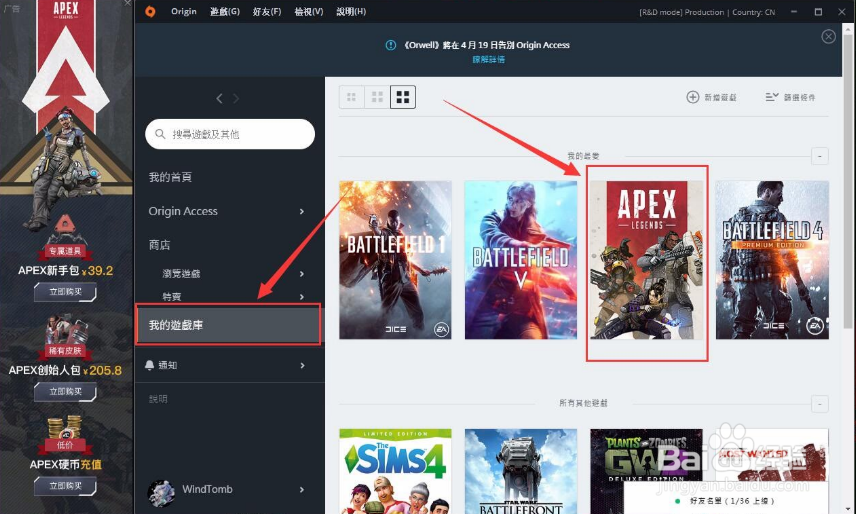Viewport: 856px width, 514px height.
Task: Switch to small tile view
Action: click(x=352, y=97)
